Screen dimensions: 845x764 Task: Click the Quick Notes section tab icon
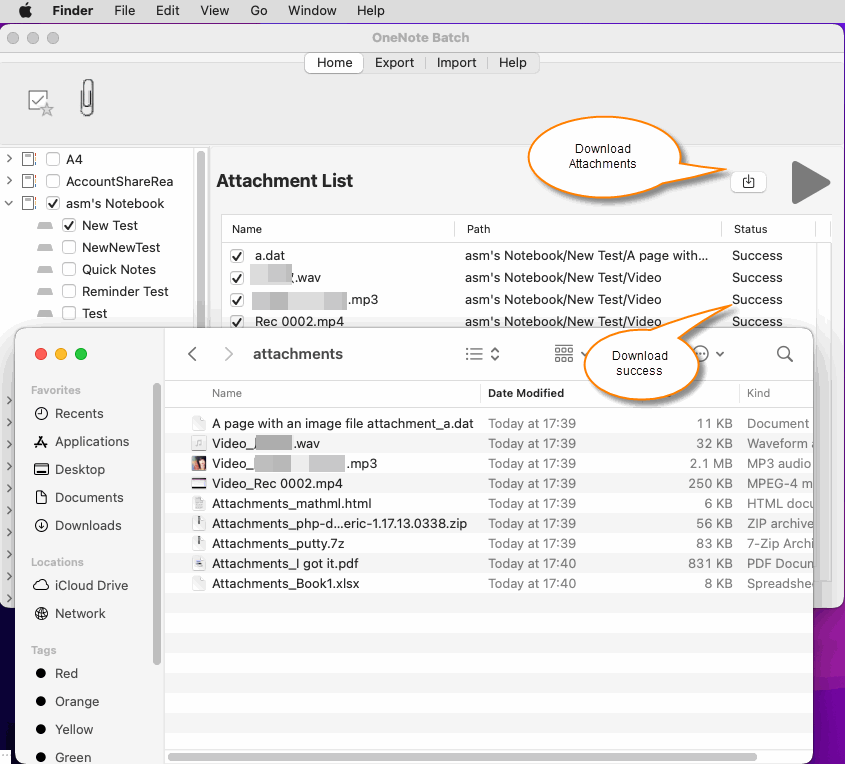coord(45,269)
